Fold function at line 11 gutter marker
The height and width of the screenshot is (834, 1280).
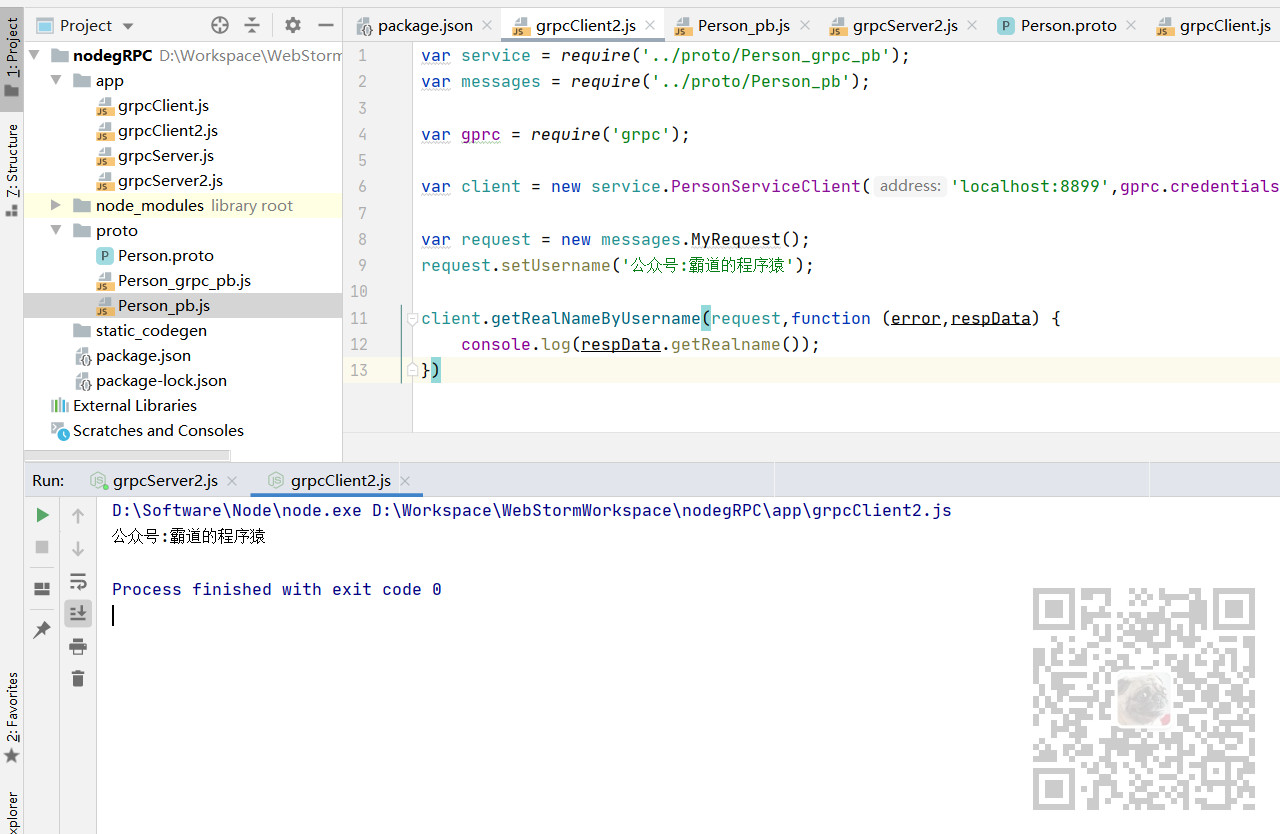[x=411, y=318]
